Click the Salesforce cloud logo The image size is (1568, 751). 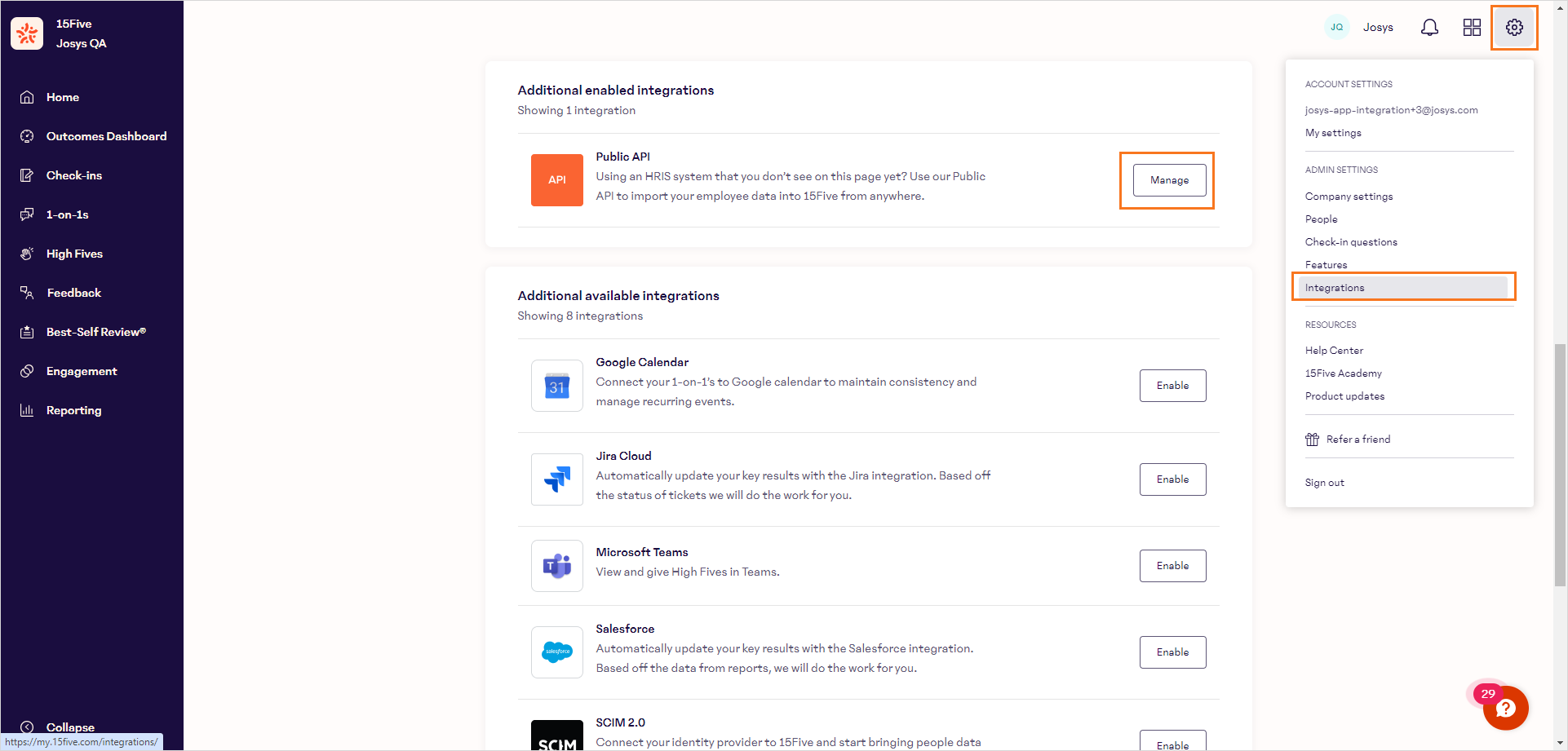pyautogui.click(x=557, y=652)
